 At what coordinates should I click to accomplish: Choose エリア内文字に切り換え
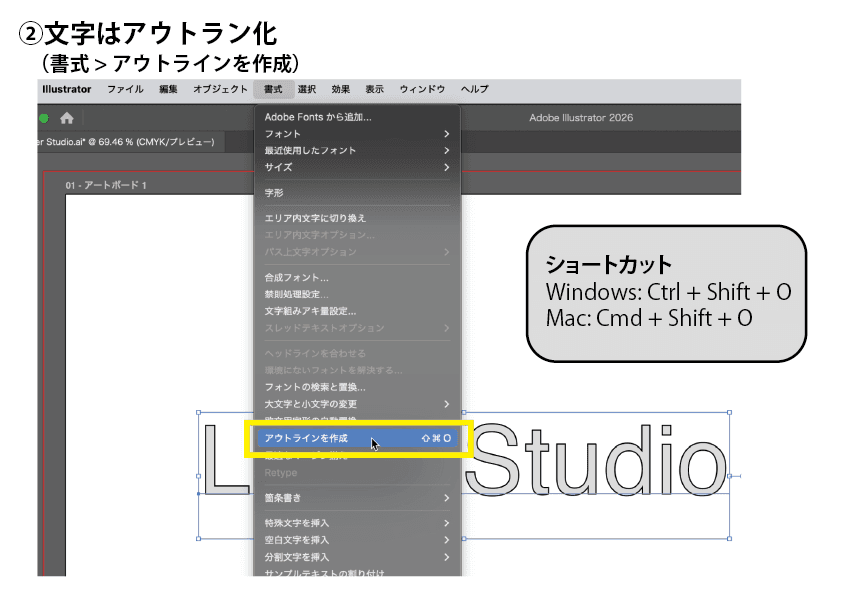pyautogui.click(x=357, y=218)
